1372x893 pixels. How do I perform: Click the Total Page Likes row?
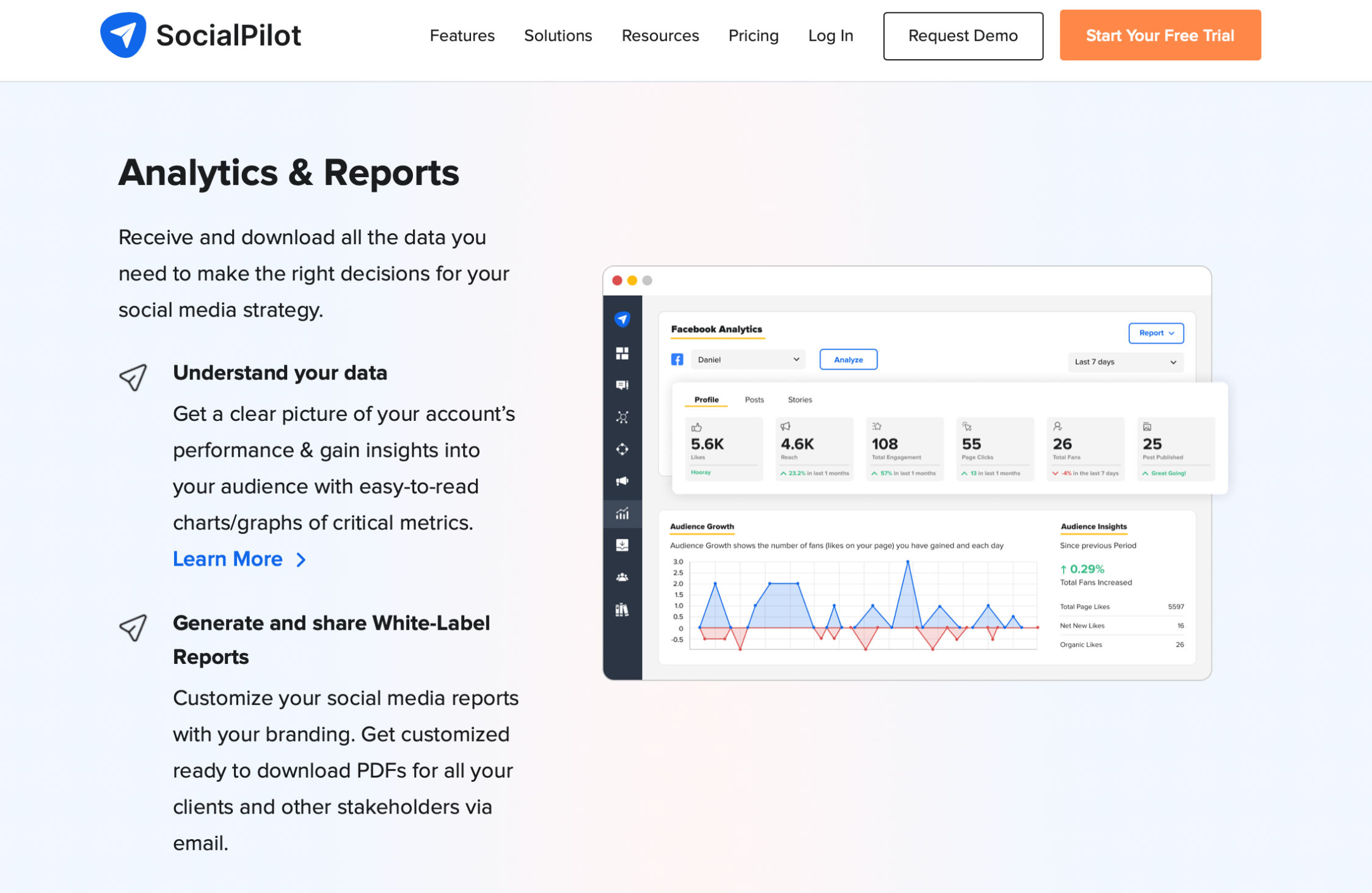pos(1122,607)
